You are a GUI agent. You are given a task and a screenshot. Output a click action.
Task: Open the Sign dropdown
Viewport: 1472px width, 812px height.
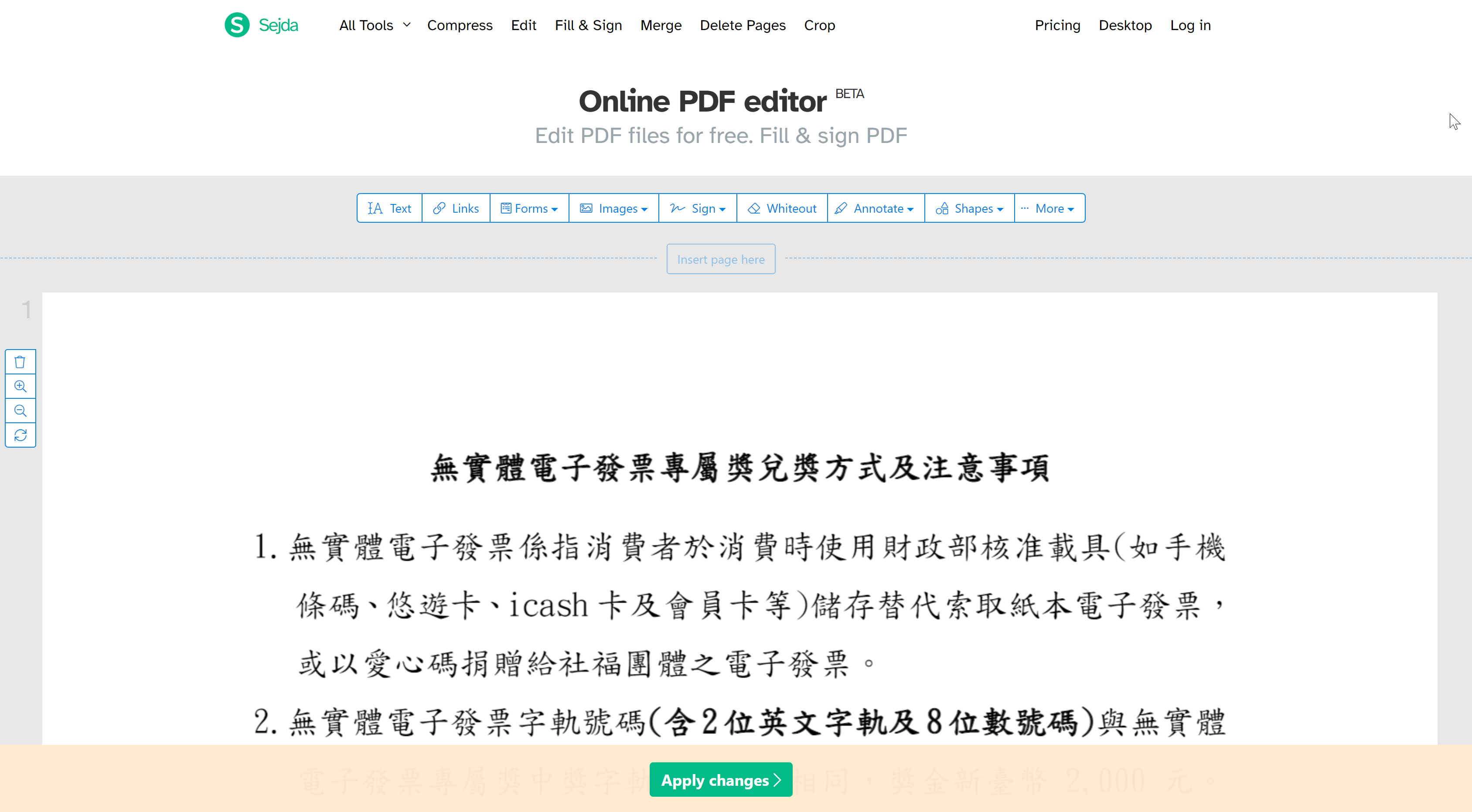tap(698, 208)
